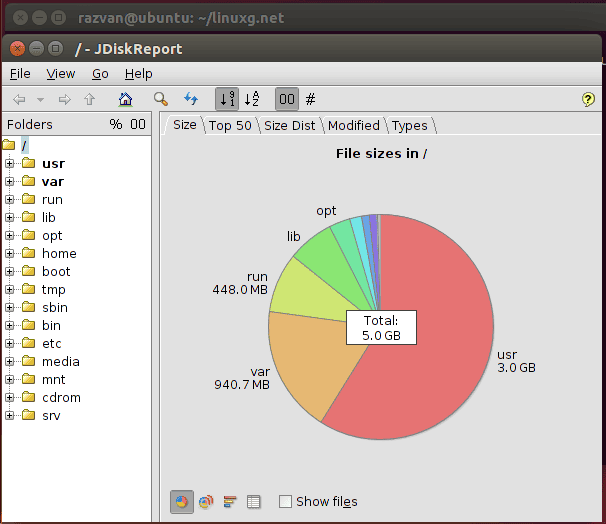Click the opt label on the pie chart
This screenshot has width=606, height=524.
(x=326, y=211)
